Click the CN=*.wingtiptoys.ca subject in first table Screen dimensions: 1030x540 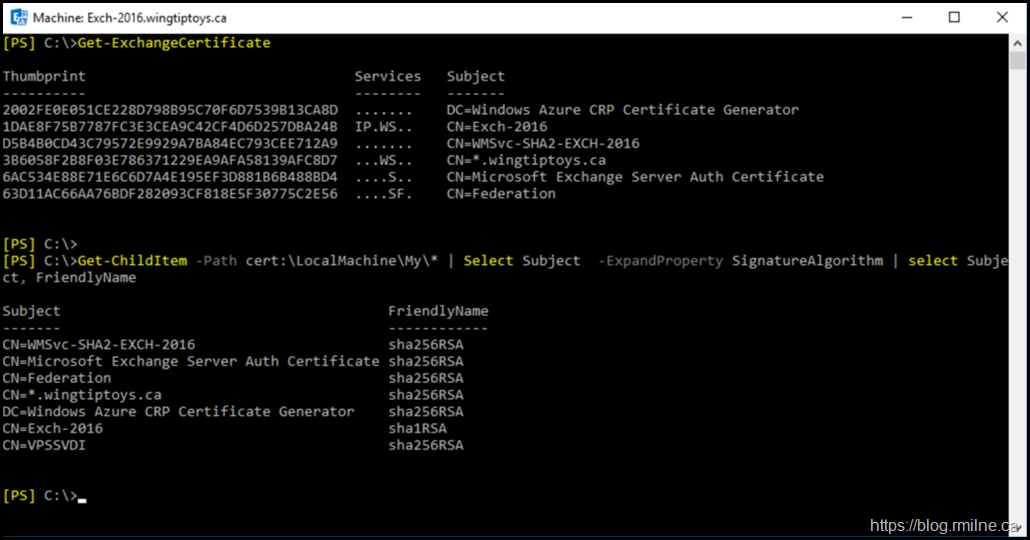coord(526,160)
